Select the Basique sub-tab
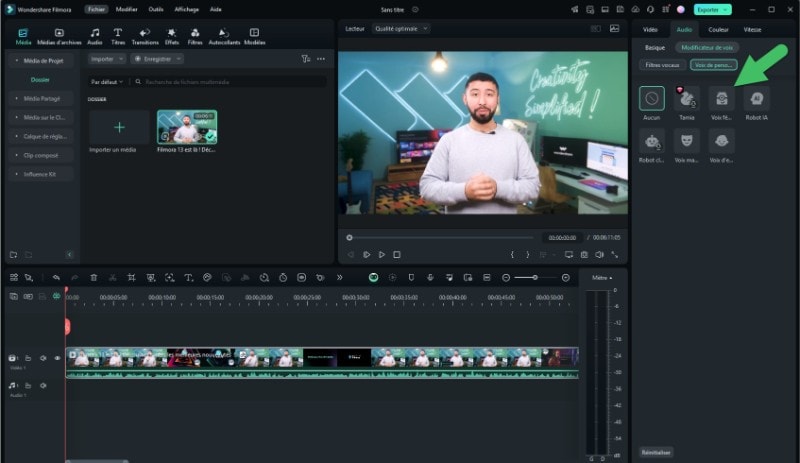 point(655,47)
